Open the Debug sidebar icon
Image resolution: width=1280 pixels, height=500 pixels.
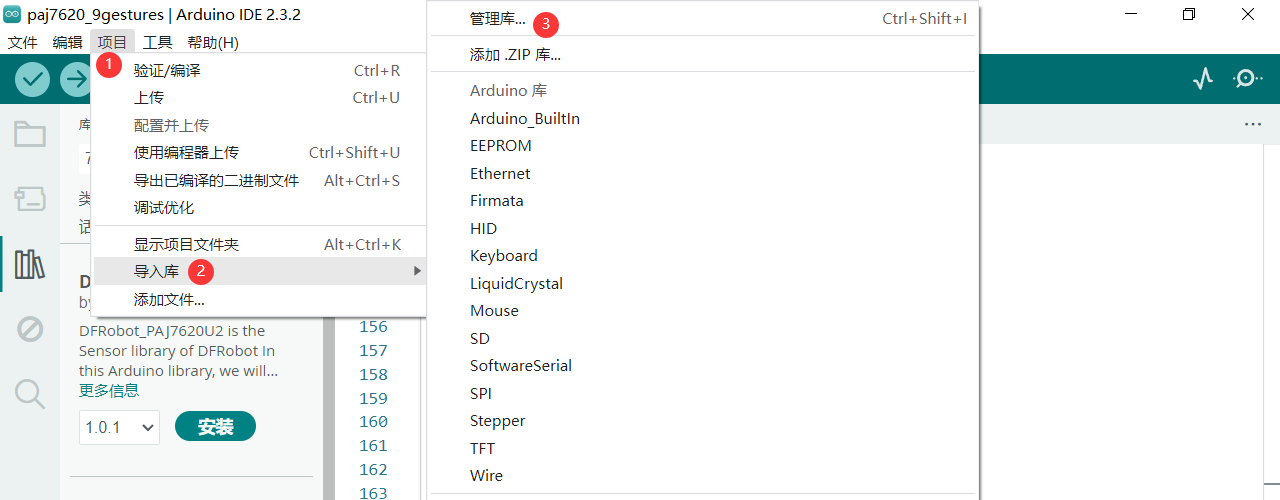(30, 329)
